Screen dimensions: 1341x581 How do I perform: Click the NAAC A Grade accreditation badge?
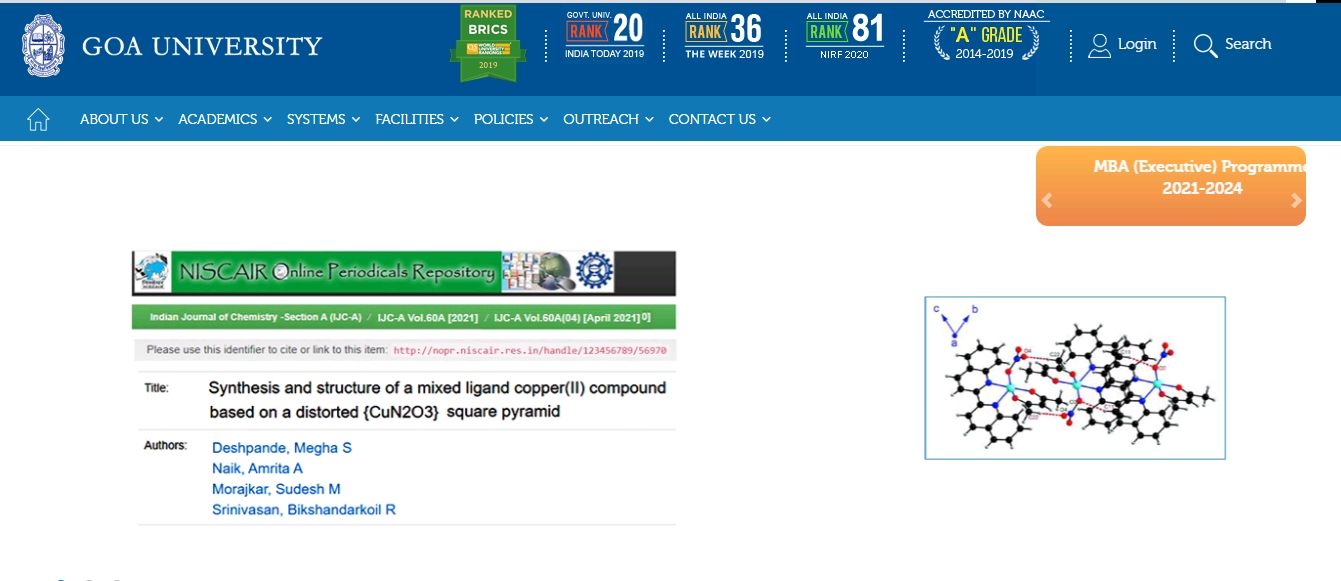click(x=986, y=36)
